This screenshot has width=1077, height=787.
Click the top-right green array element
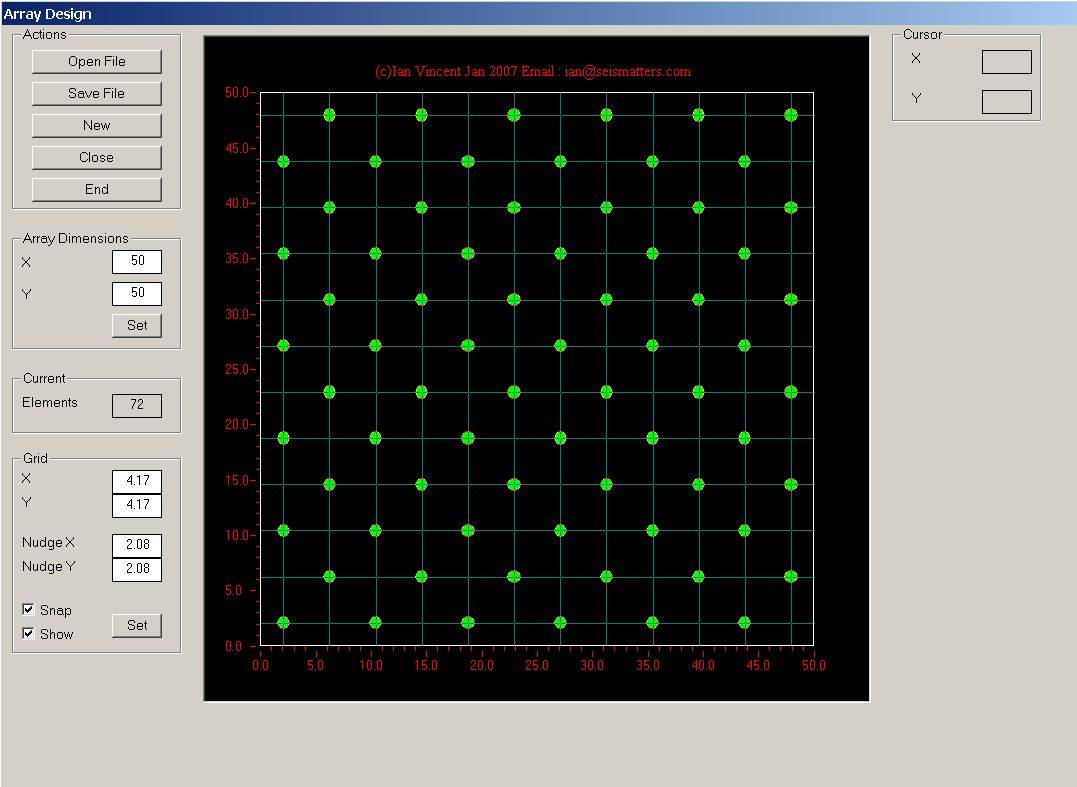[791, 115]
